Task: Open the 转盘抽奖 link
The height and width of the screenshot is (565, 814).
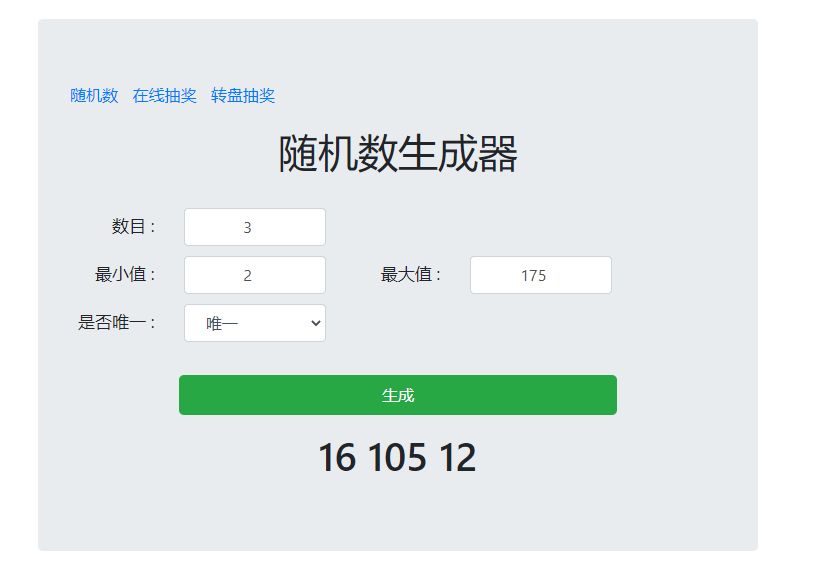Action: tap(242, 96)
